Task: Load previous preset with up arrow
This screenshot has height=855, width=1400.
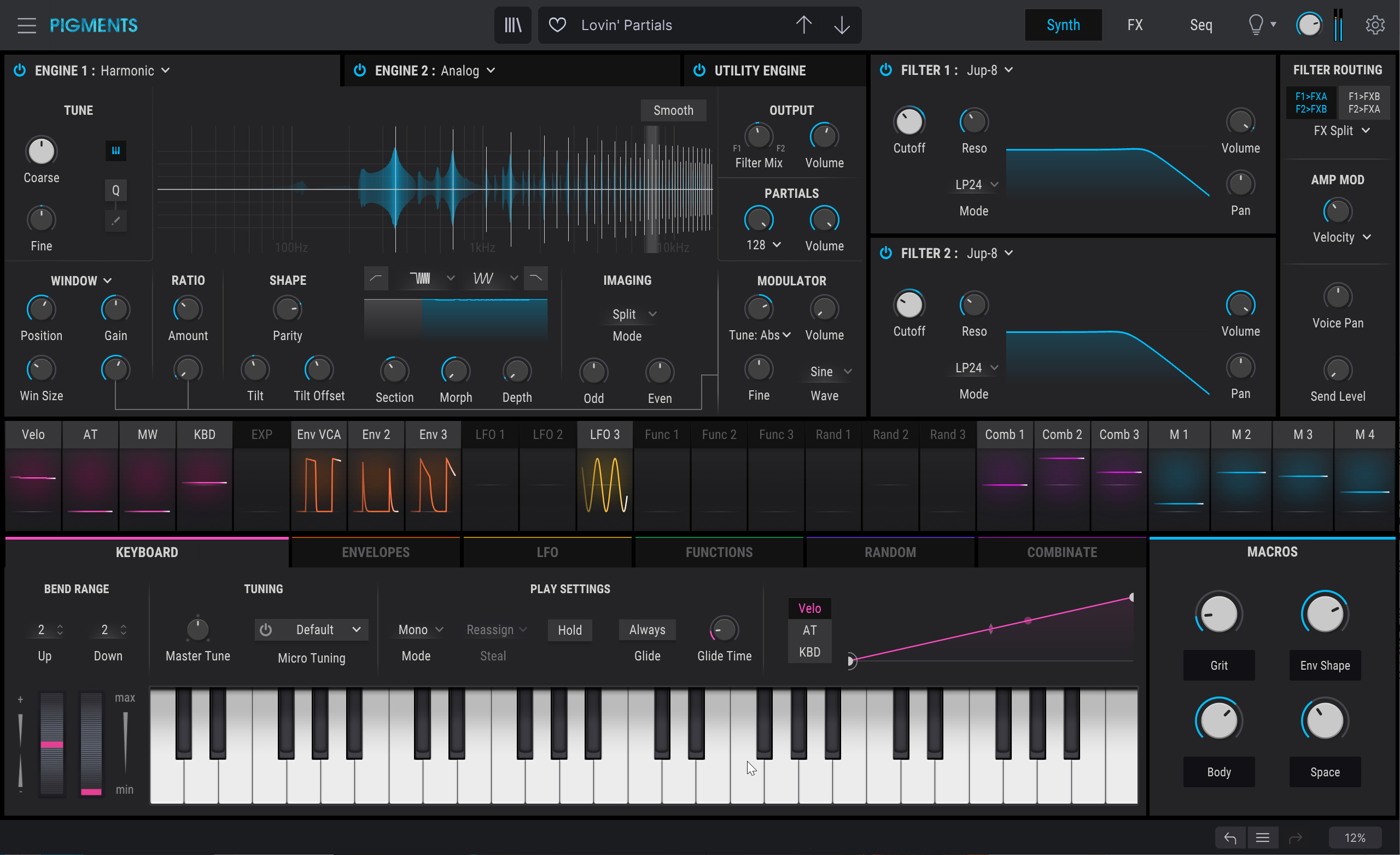Action: click(803, 25)
